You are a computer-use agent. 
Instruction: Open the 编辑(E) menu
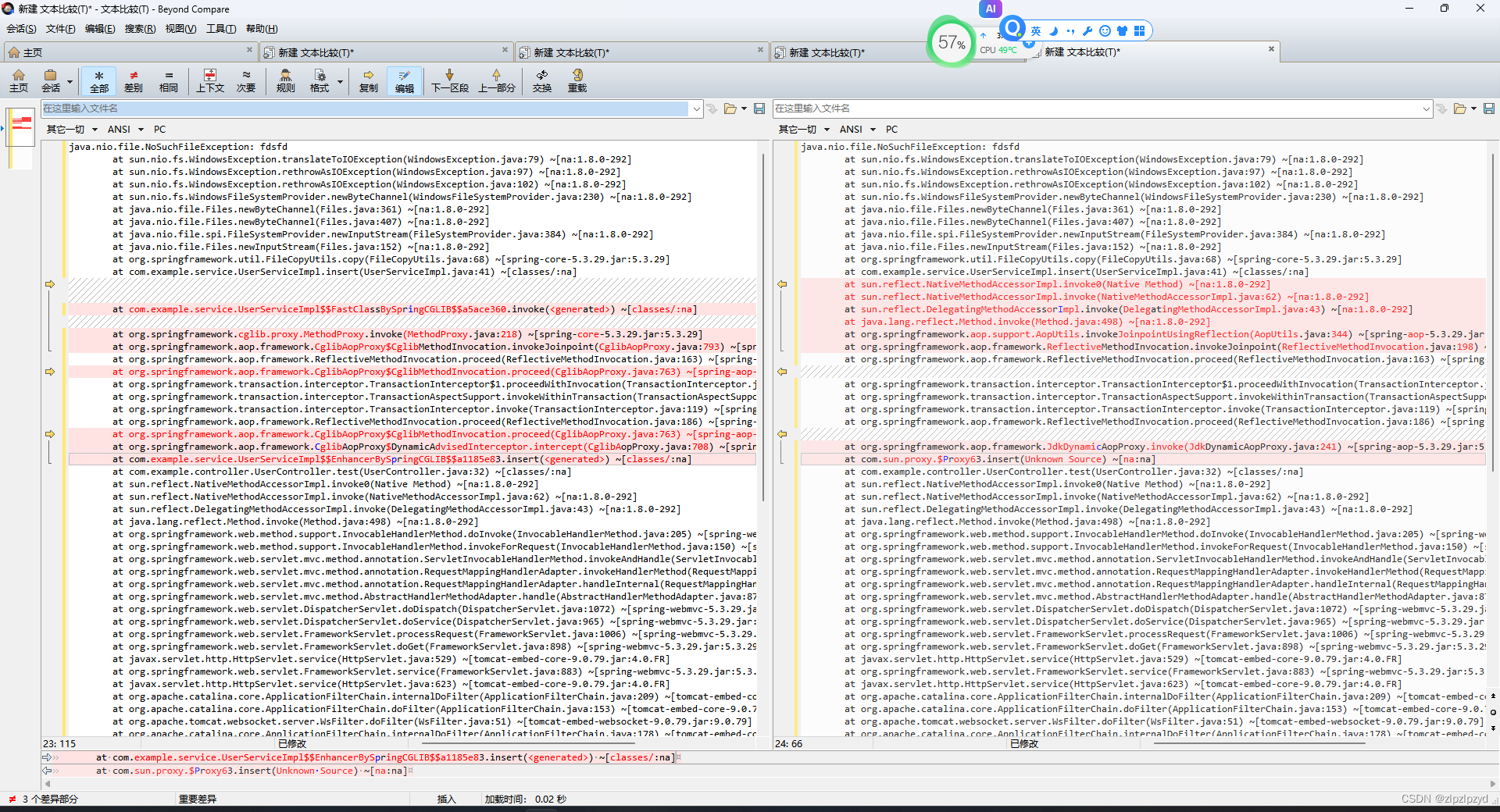click(100, 29)
